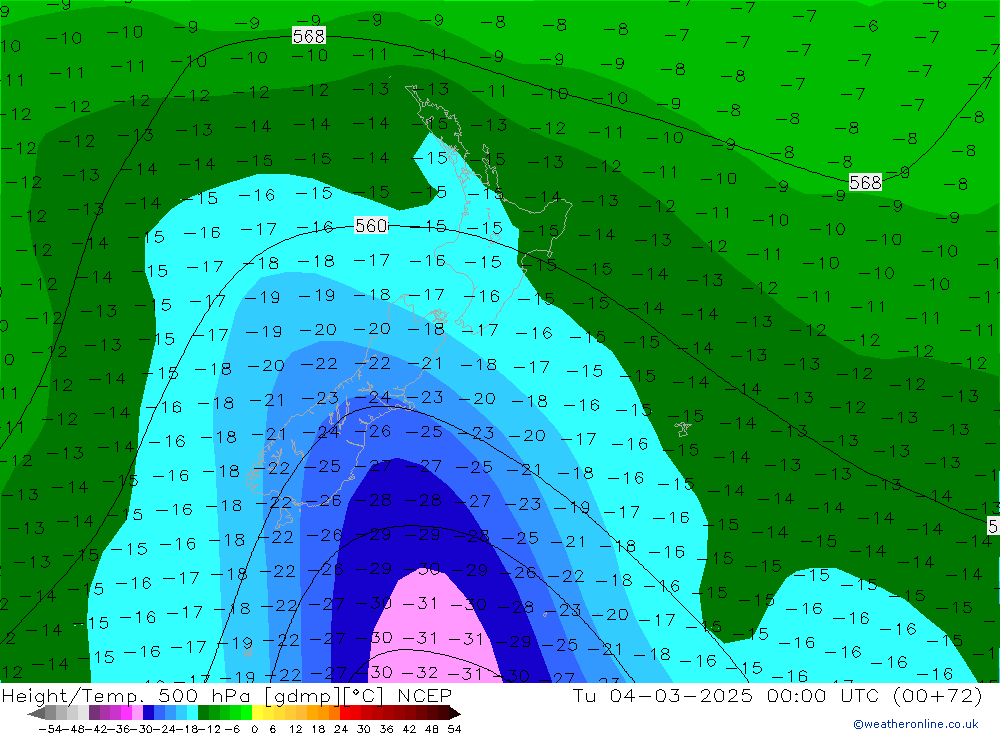Click the '0' legend scale label
The image size is (1000, 733).
(x=254, y=729)
